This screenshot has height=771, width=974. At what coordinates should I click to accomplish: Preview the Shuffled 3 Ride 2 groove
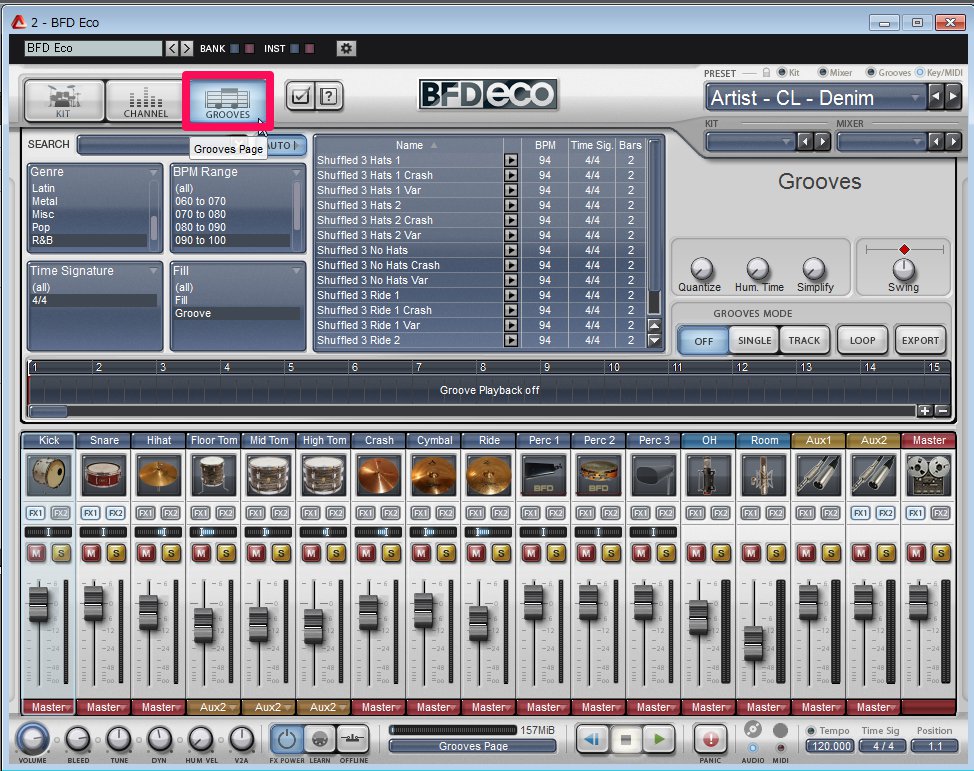coord(511,340)
